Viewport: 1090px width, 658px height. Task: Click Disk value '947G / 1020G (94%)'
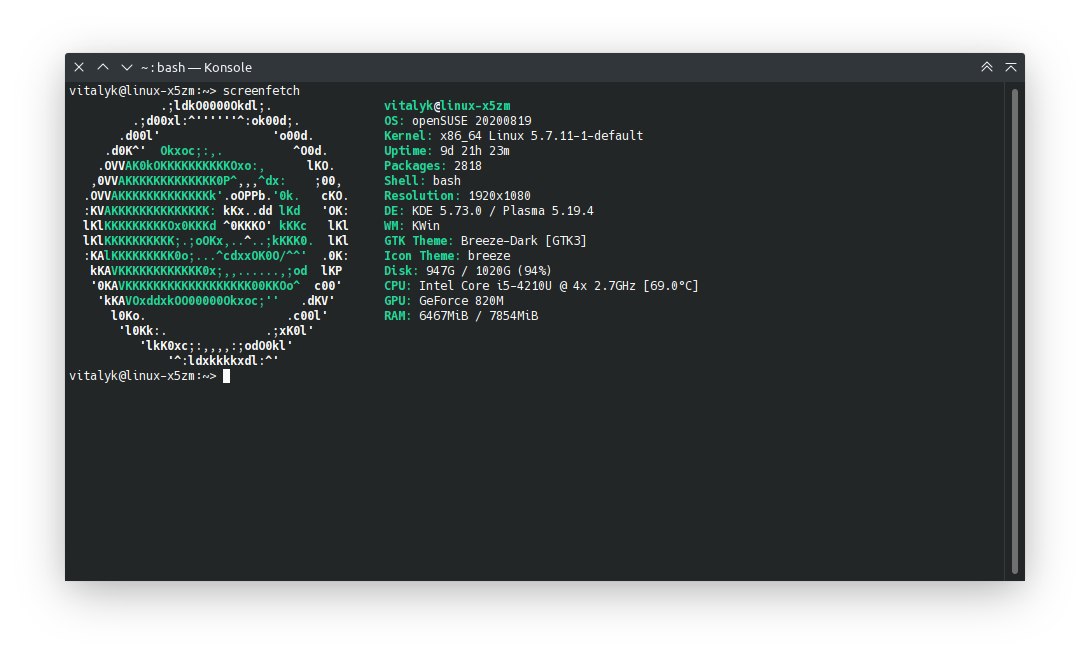click(x=489, y=271)
